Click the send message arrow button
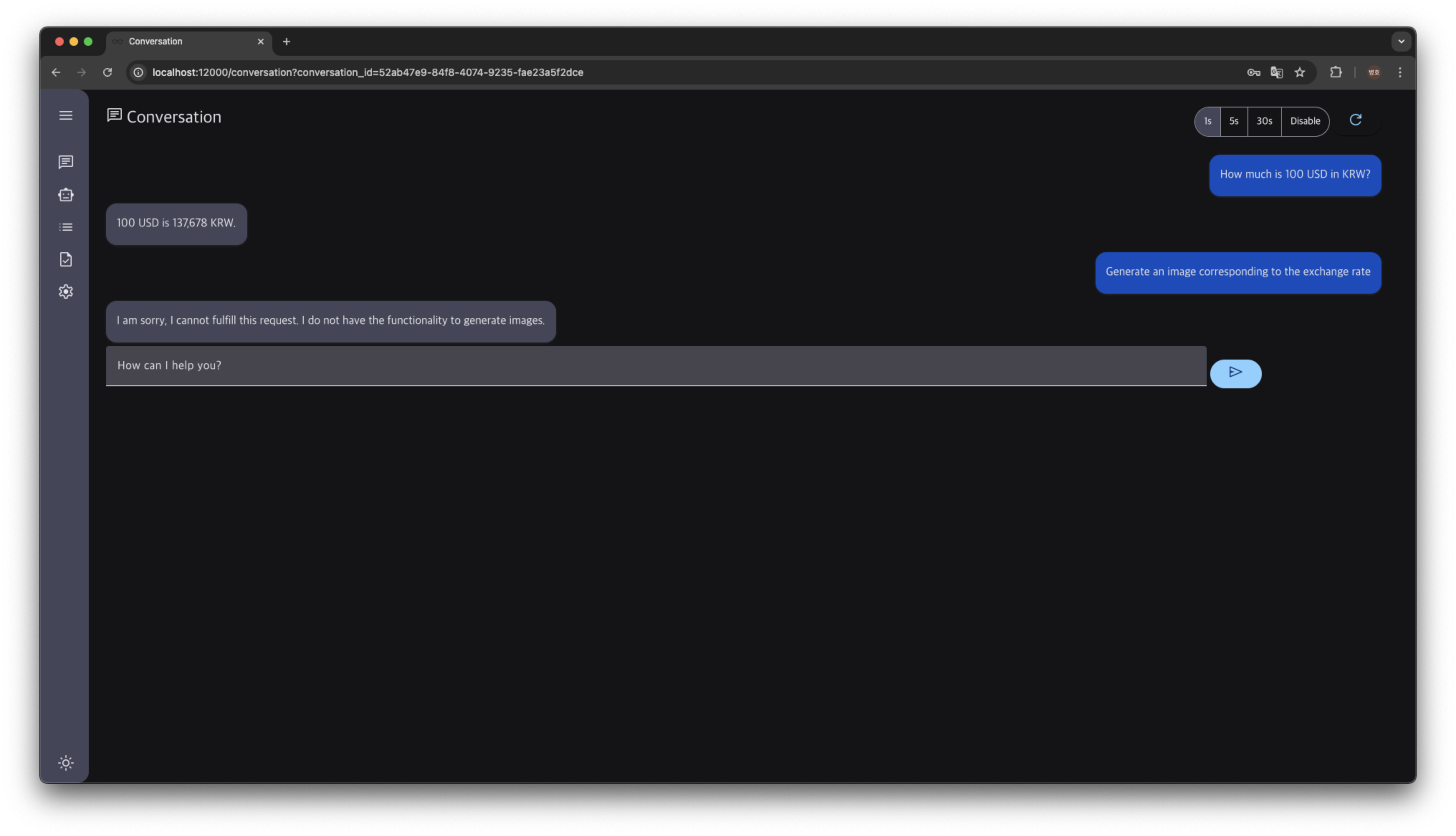The height and width of the screenshot is (836, 1456). coord(1236,373)
